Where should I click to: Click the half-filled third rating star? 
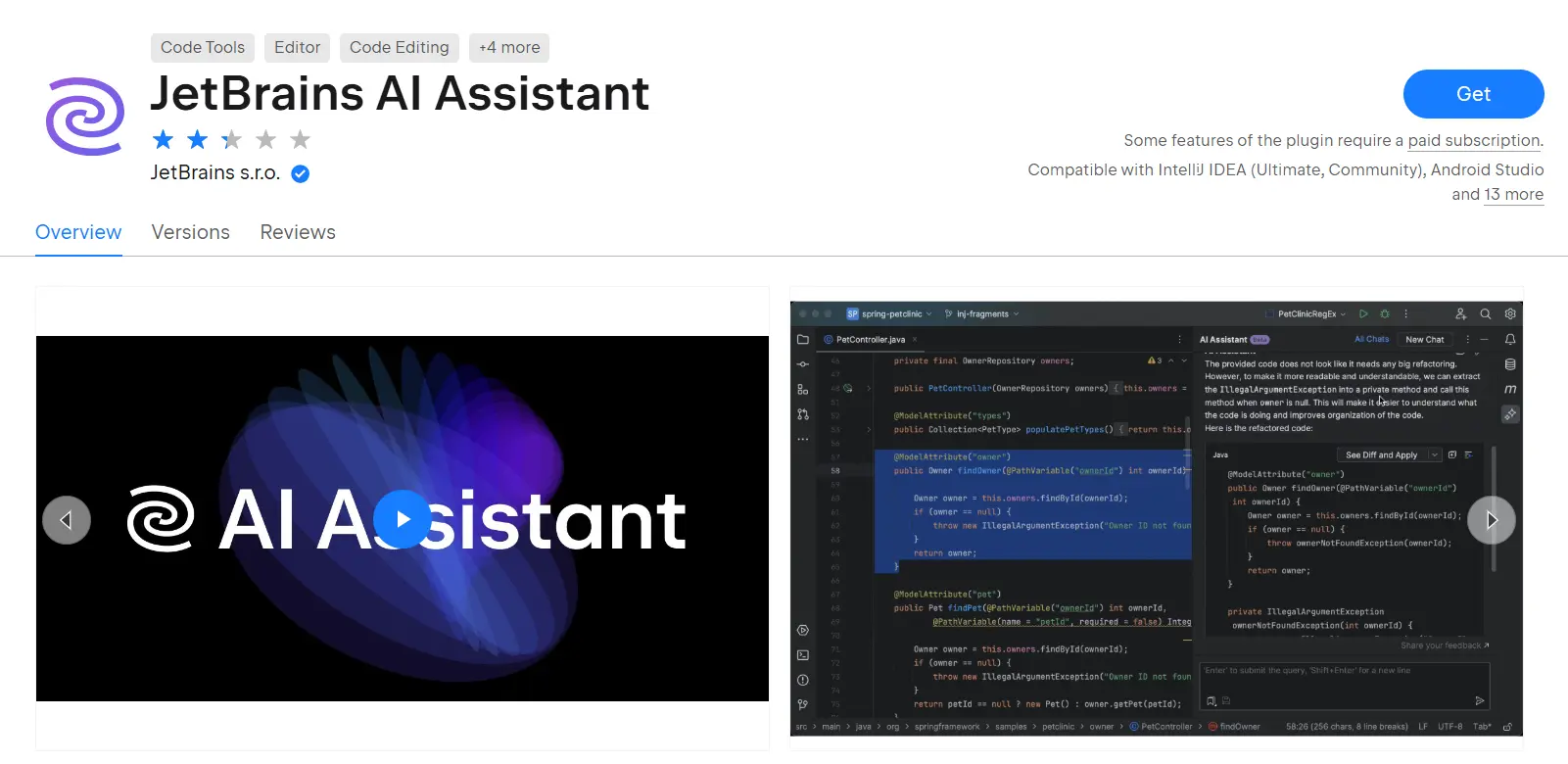[231, 140]
